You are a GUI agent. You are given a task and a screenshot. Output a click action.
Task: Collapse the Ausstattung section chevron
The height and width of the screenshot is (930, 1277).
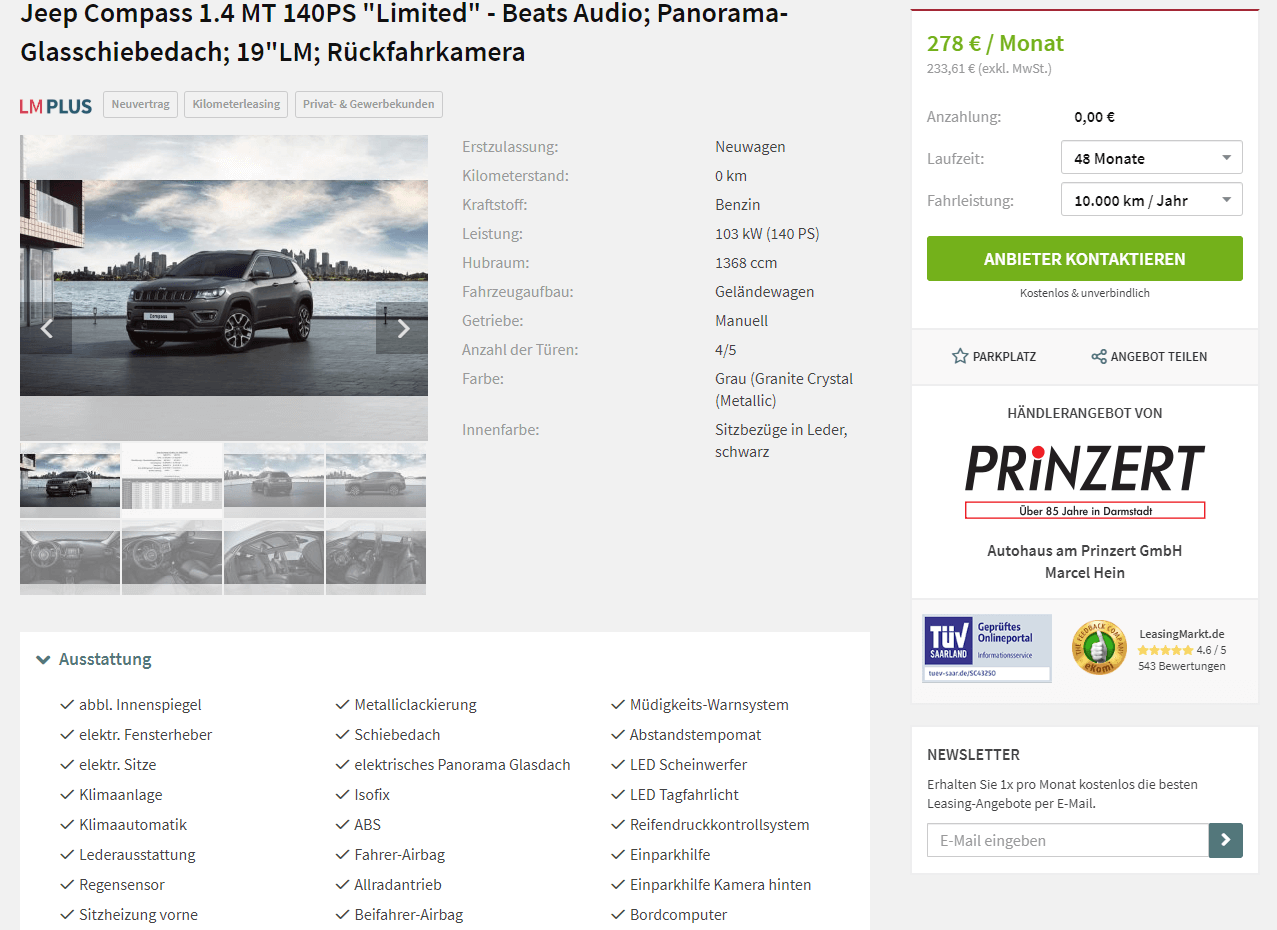(x=43, y=659)
